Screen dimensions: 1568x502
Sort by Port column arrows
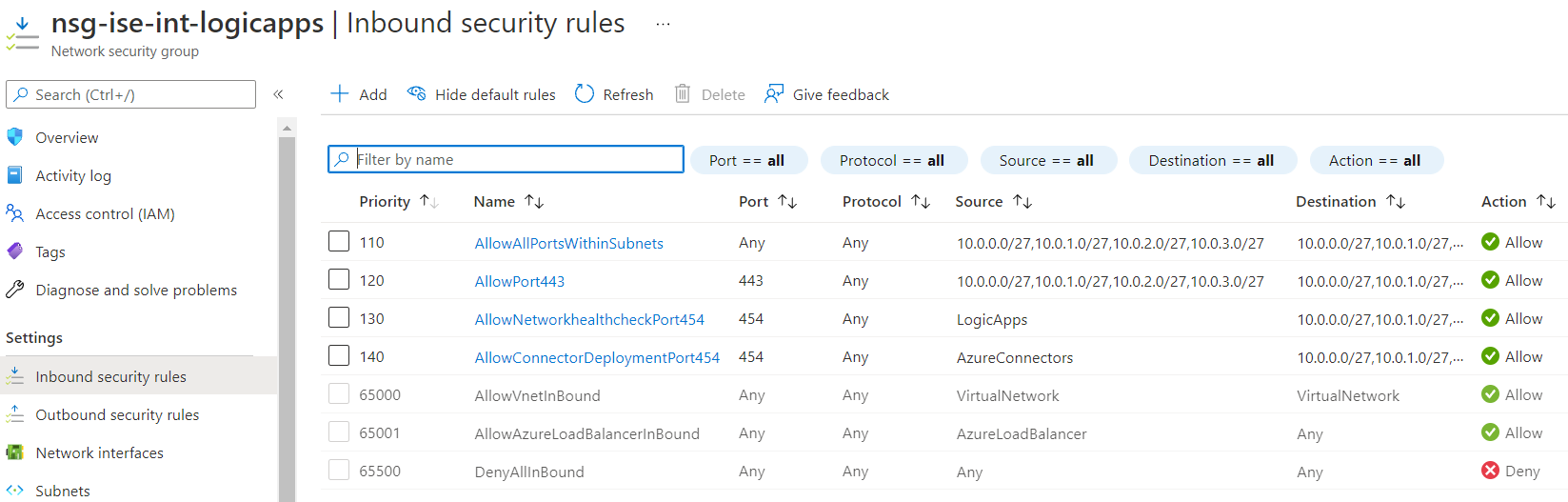point(787,201)
